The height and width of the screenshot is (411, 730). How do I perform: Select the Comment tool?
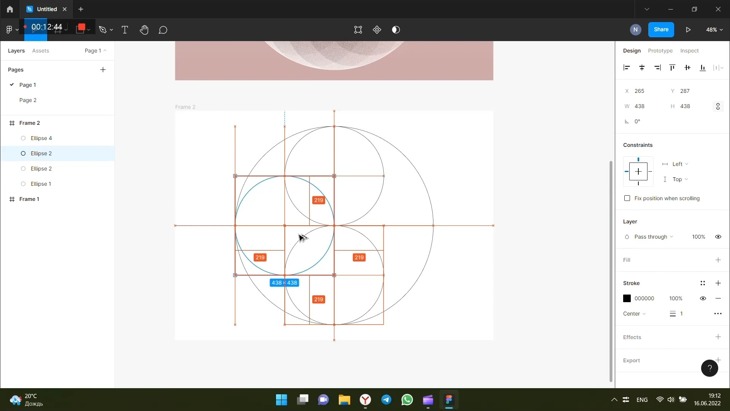point(163,30)
